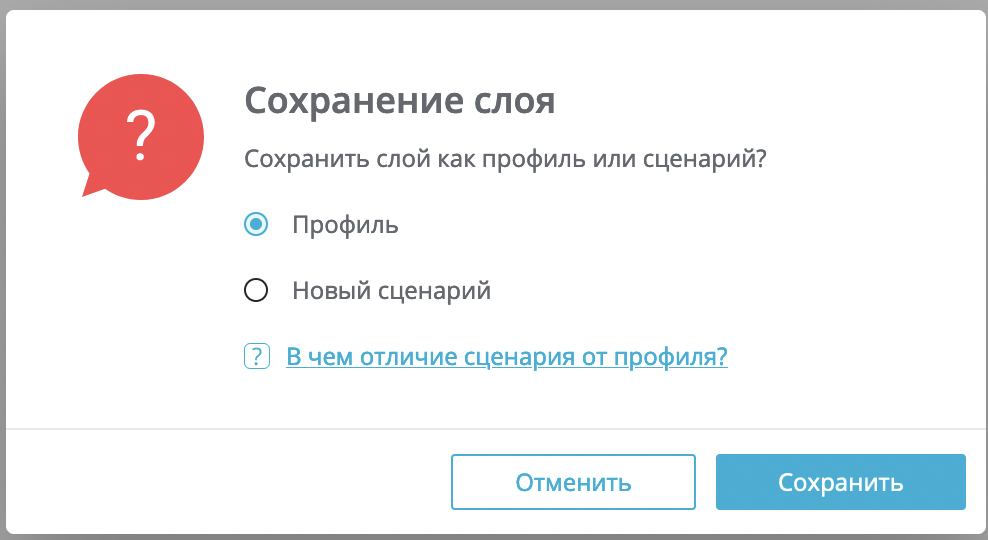Click the word сценарий? in the question text

pos(704,159)
